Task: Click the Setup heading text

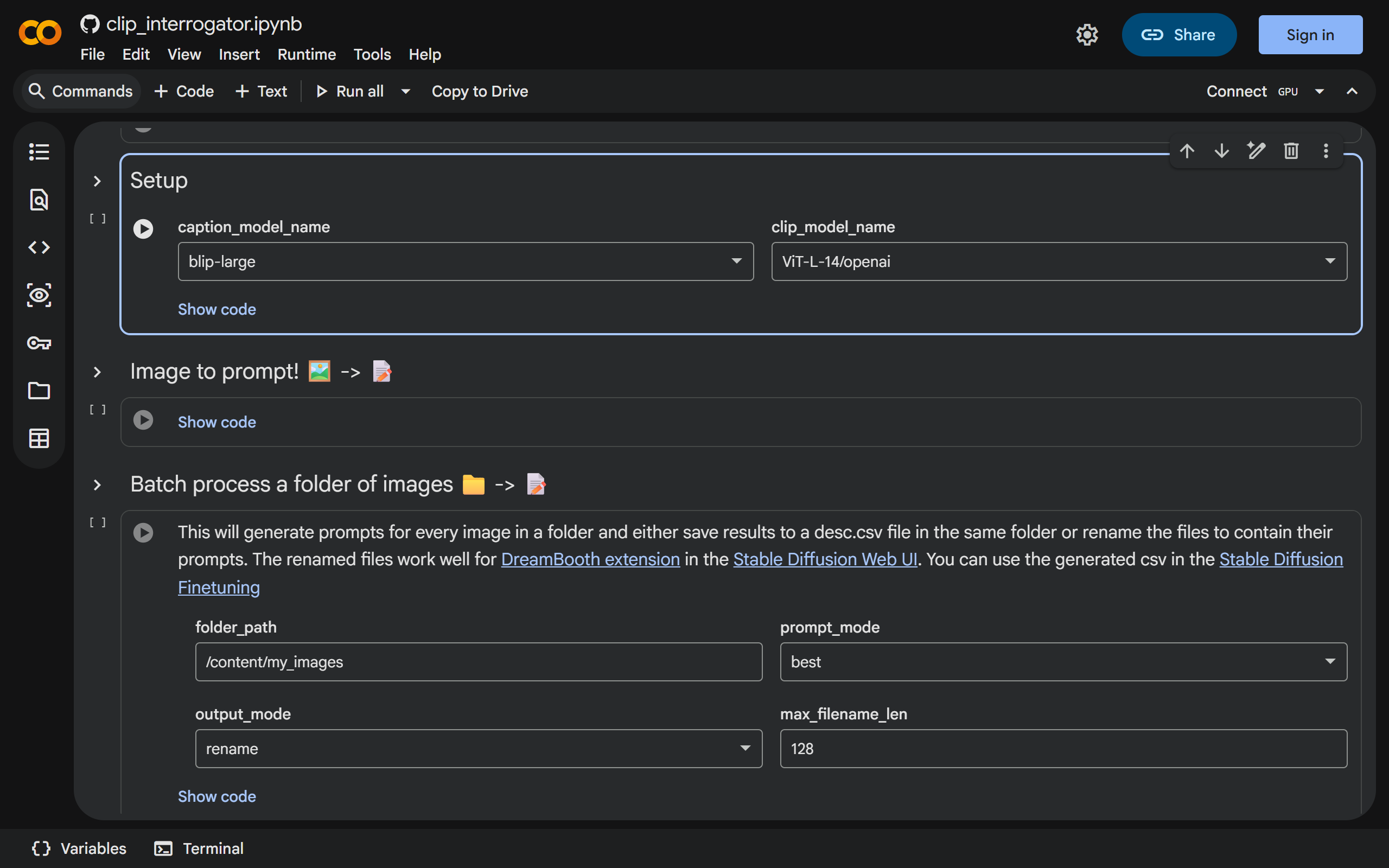Action: coord(159,181)
